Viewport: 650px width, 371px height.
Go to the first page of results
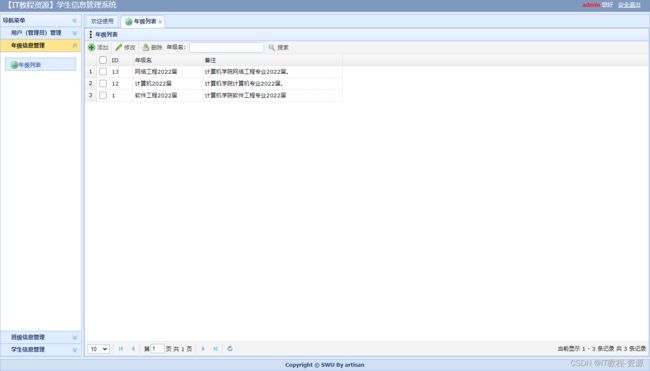[121, 349]
